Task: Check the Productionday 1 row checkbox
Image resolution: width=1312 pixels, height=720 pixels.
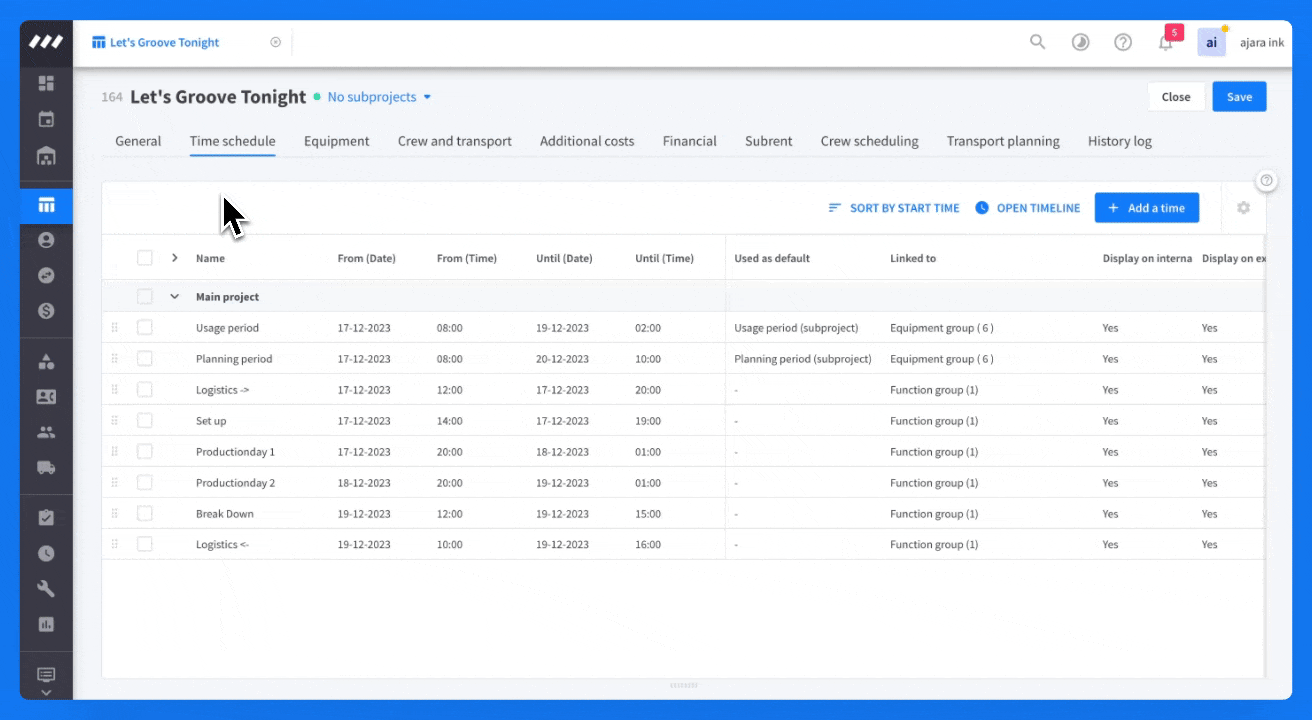Action: point(145,452)
